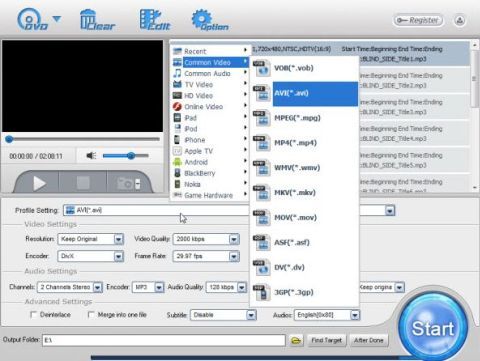This screenshot has height=361, width=480.
Task: Choose DV(*.dv) format icon
Action: [262, 267]
